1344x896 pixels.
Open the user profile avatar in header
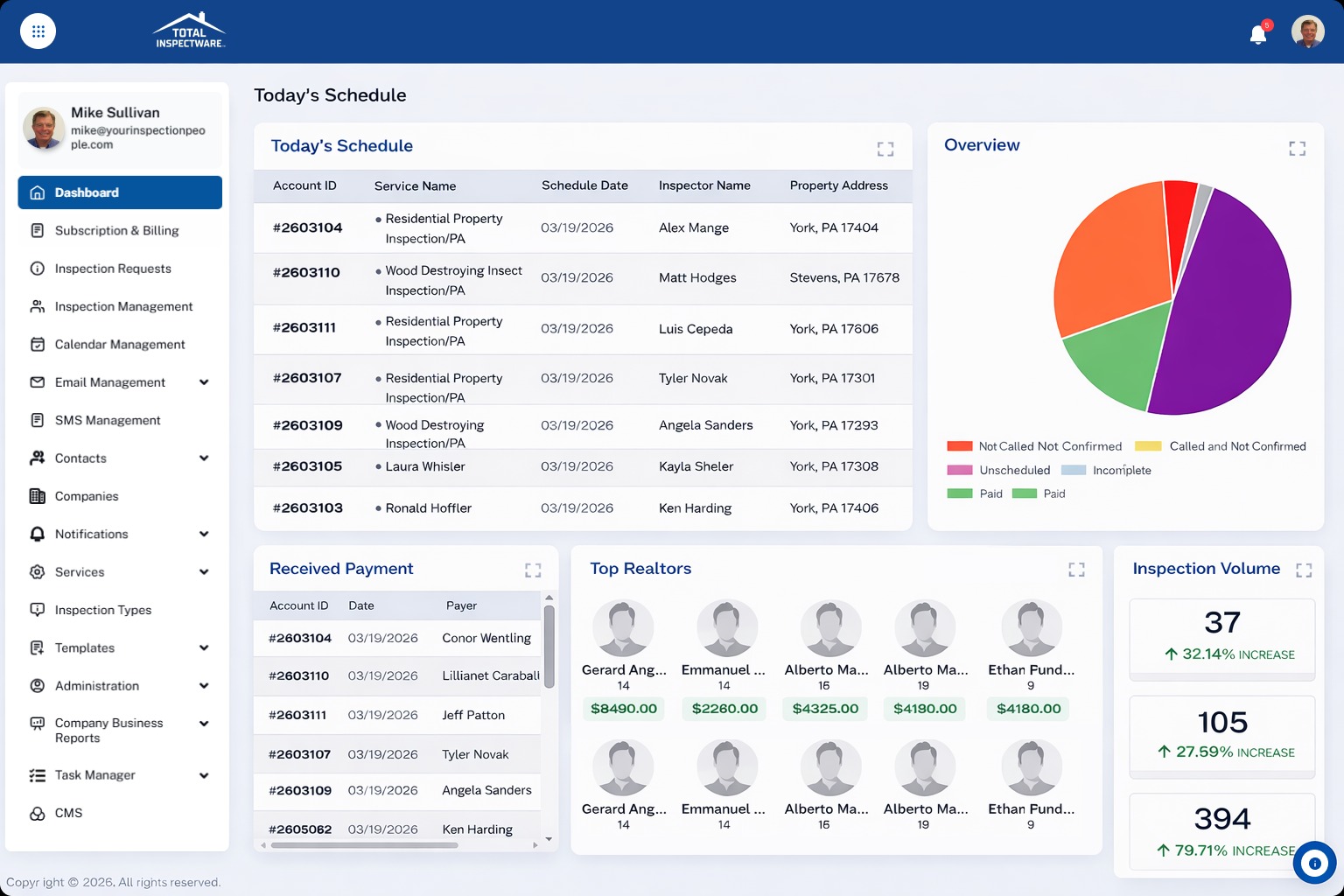pyautogui.click(x=1307, y=32)
